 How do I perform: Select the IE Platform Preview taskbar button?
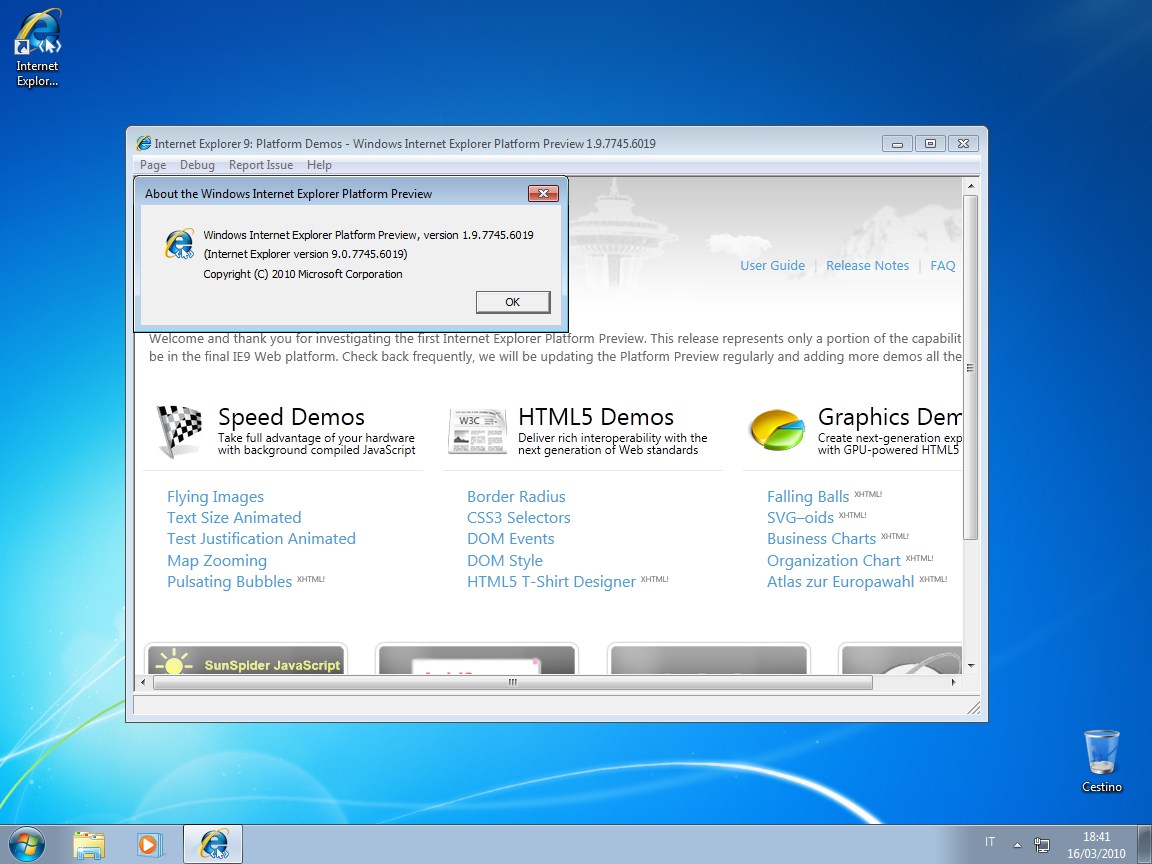(x=213, y=845)
